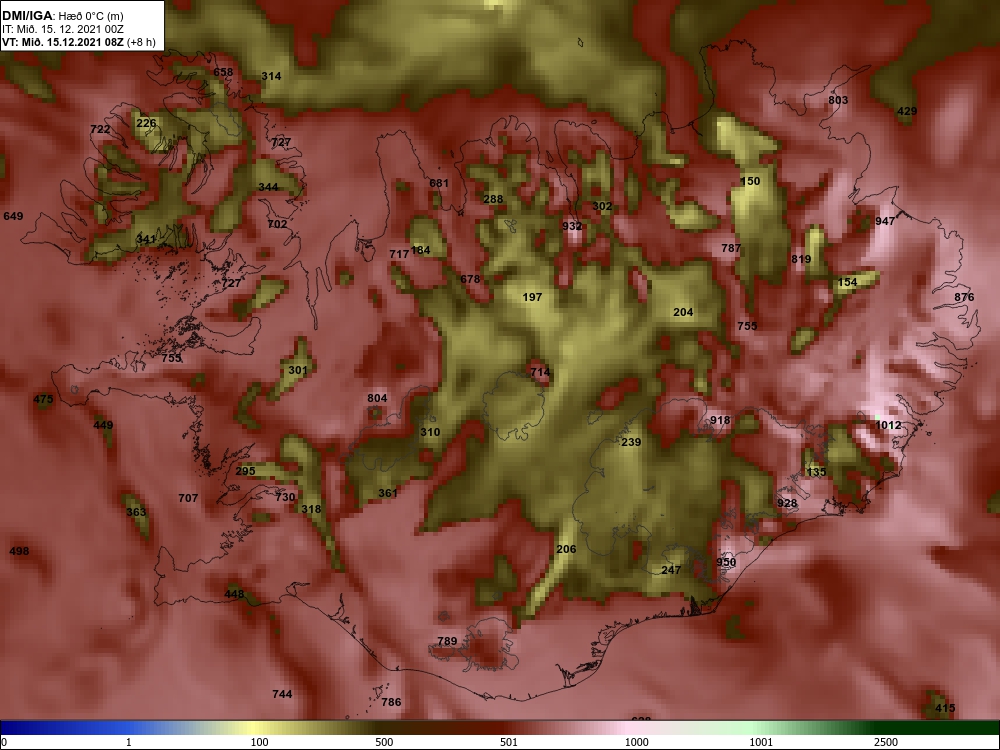Click the 'VT: Mið. 15.12.2021 08Z (+8 h)' line
1000x750 pixels.
78,43
